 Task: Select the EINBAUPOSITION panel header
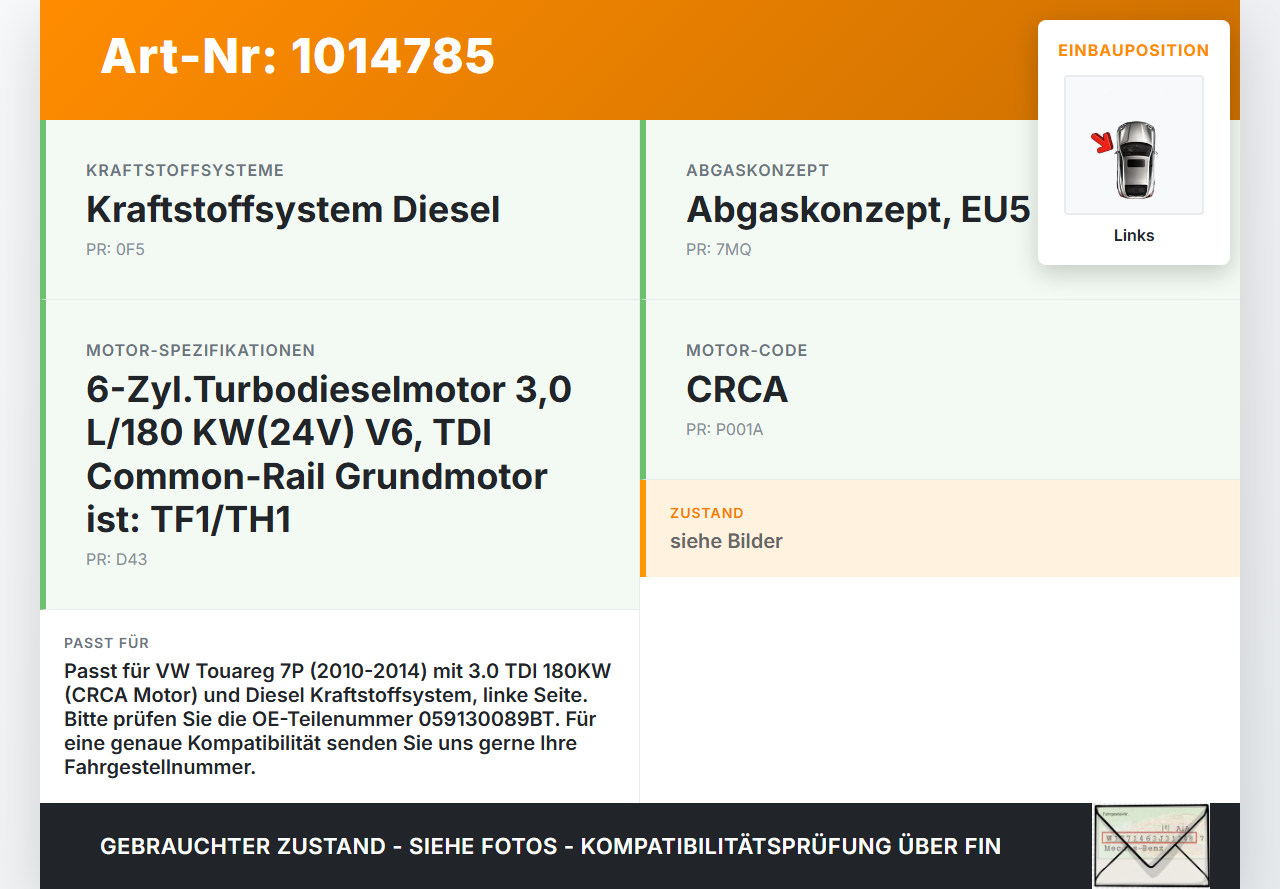[x=1133, y=50]
